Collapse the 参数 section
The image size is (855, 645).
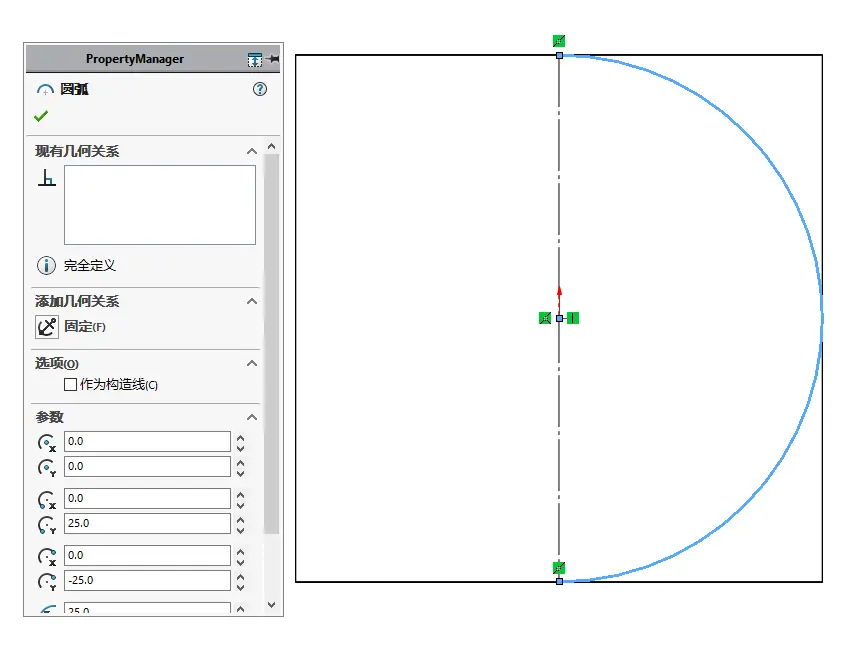[251, 417]
